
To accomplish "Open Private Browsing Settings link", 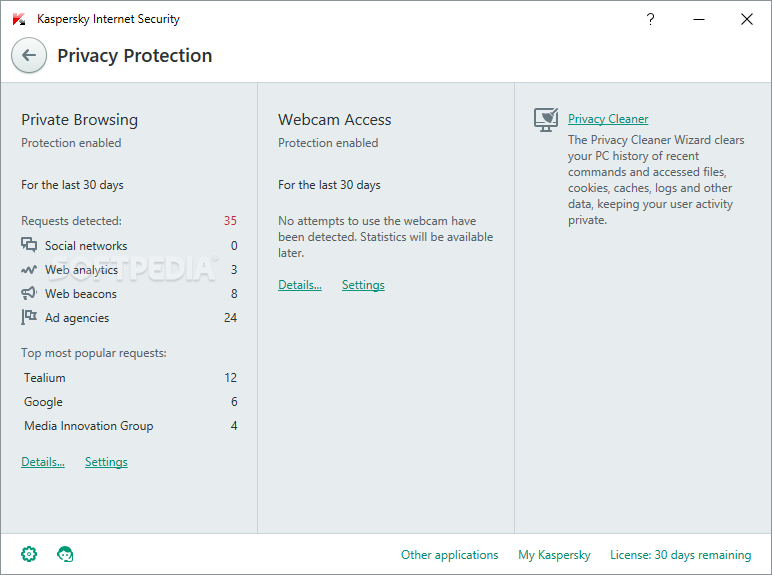I will [x=106, y=462].
